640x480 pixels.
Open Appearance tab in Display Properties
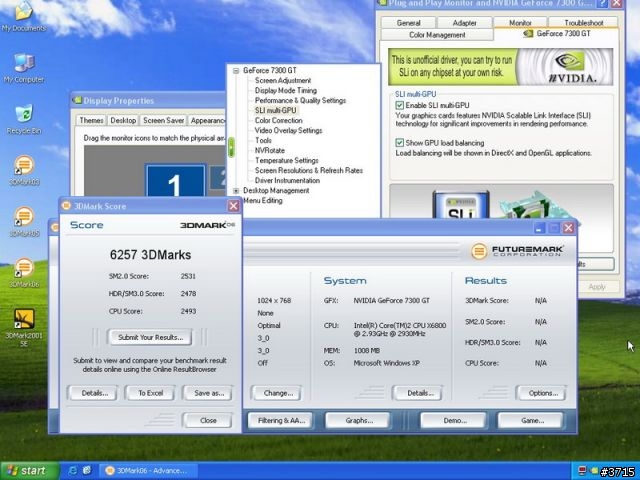[207, 120]
